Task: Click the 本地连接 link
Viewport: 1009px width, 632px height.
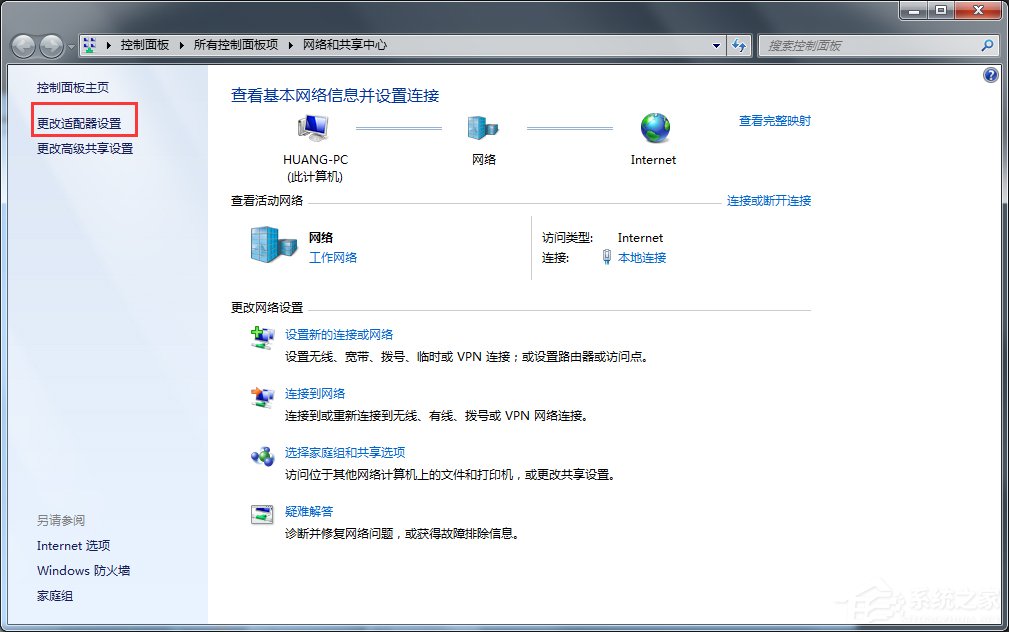Action: click(x=642, y=258)
